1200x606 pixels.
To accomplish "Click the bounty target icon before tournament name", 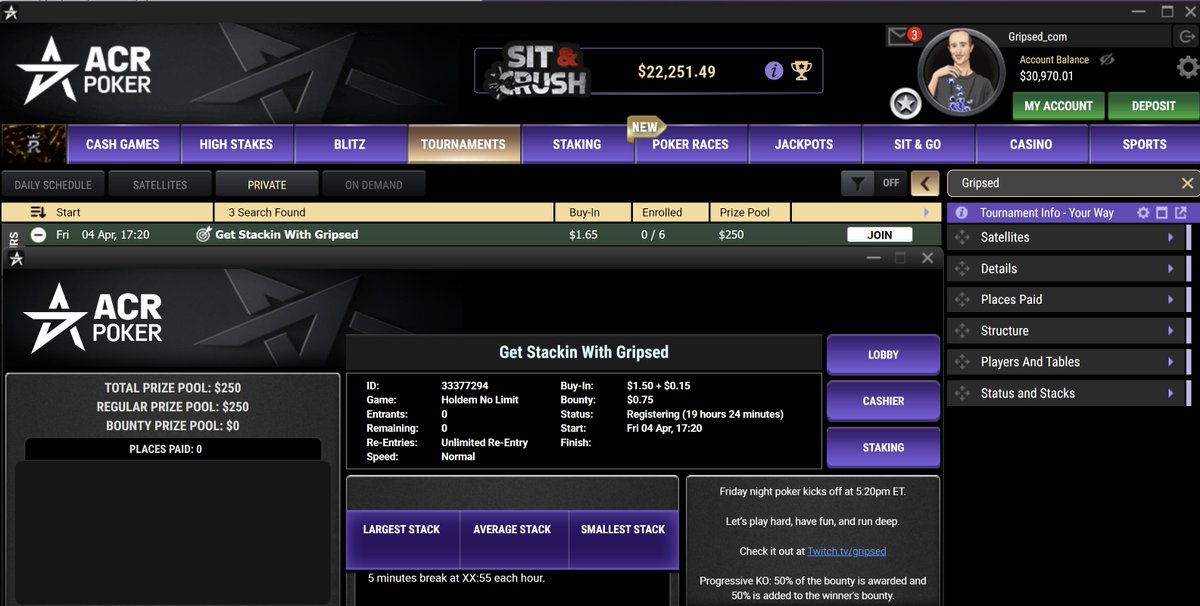I will pyautogui.click(x=203, y=235).
